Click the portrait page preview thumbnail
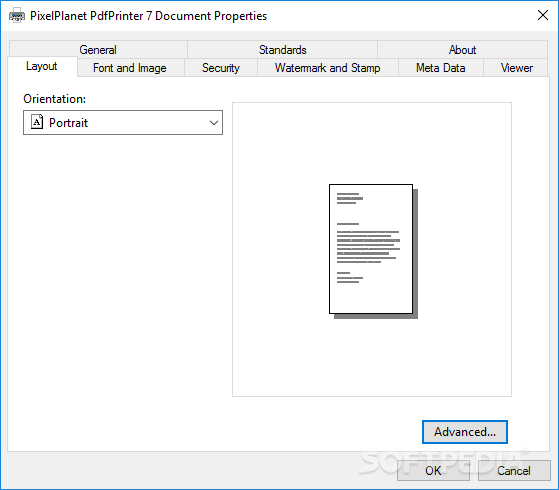559x490 pixels. (373, 251)
